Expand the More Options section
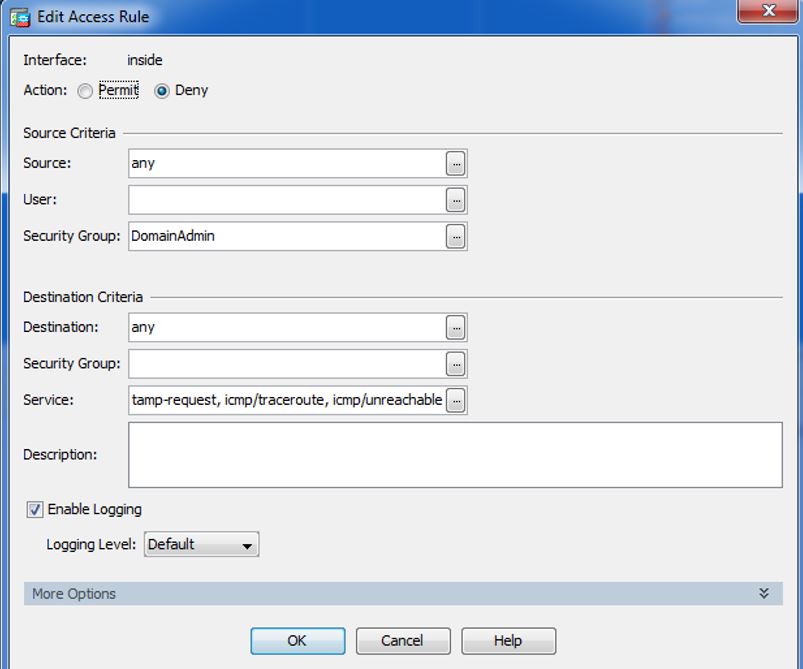Image resolution: width=803 pixels, height=669 pixels. pos(403,594)
